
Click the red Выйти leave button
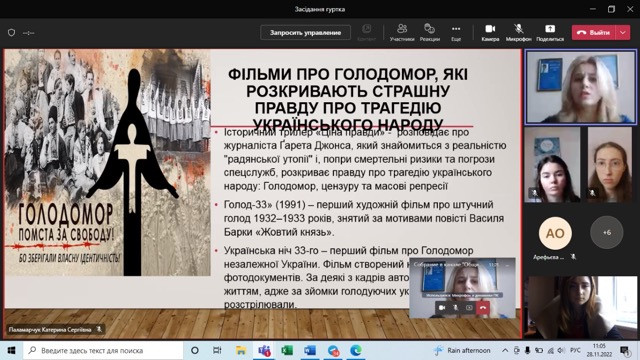(x=594, y=33)
